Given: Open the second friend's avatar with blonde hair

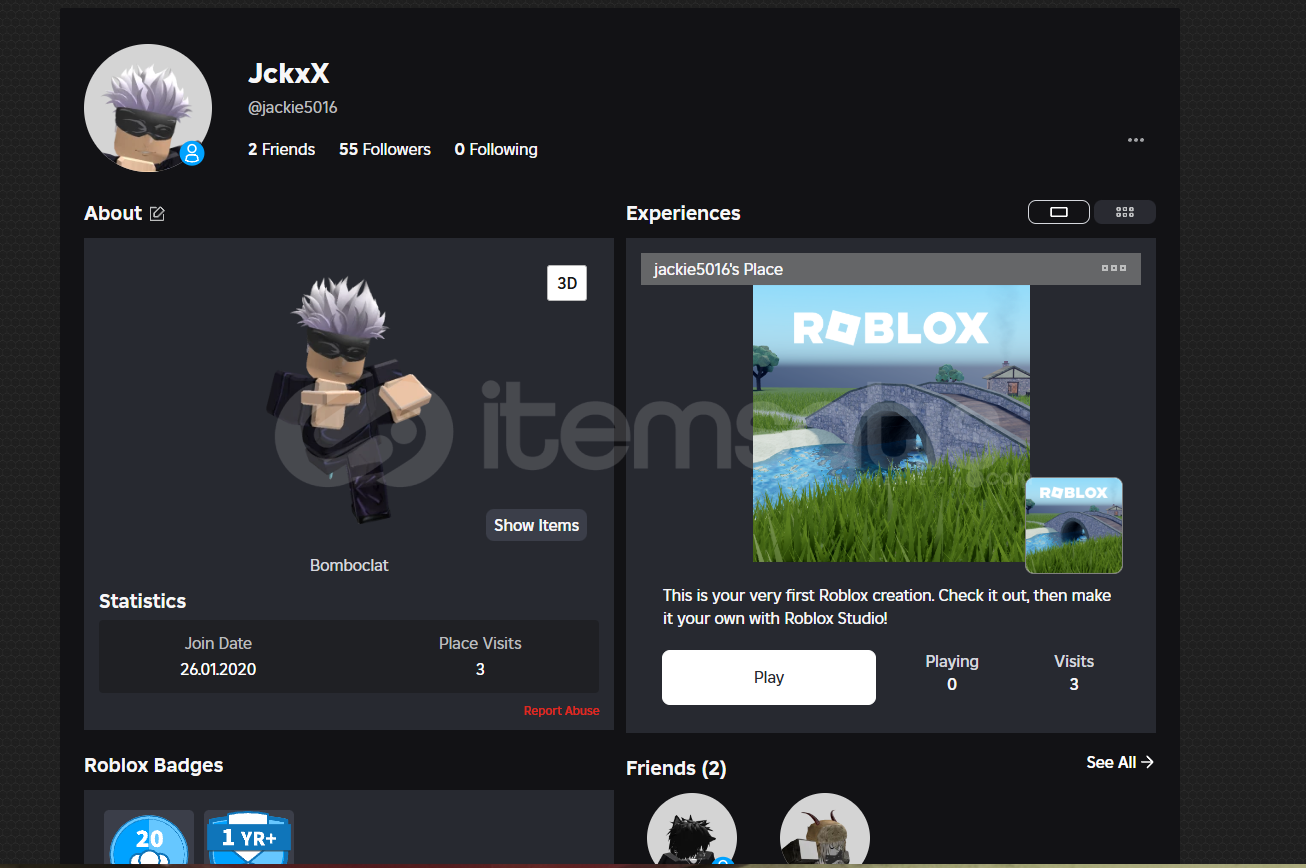Looking at the screenshot, I should pyautogui.click(x=825, y=830).
